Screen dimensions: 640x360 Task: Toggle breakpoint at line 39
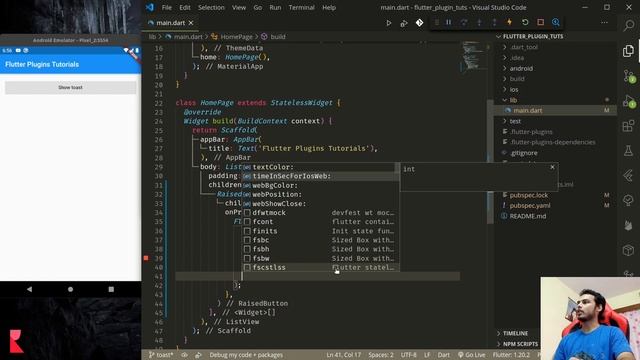pyautogui.click(x=146, y=258)
